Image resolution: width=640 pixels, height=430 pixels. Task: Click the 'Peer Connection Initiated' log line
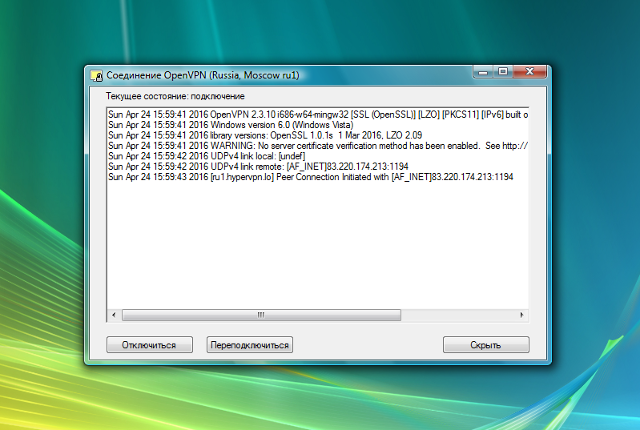click(311, 177)
